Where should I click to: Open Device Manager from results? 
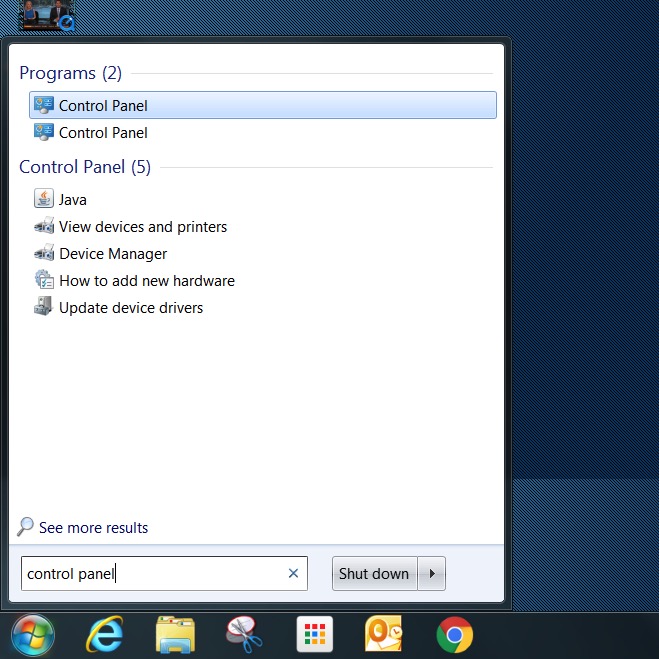pos(113,253)
